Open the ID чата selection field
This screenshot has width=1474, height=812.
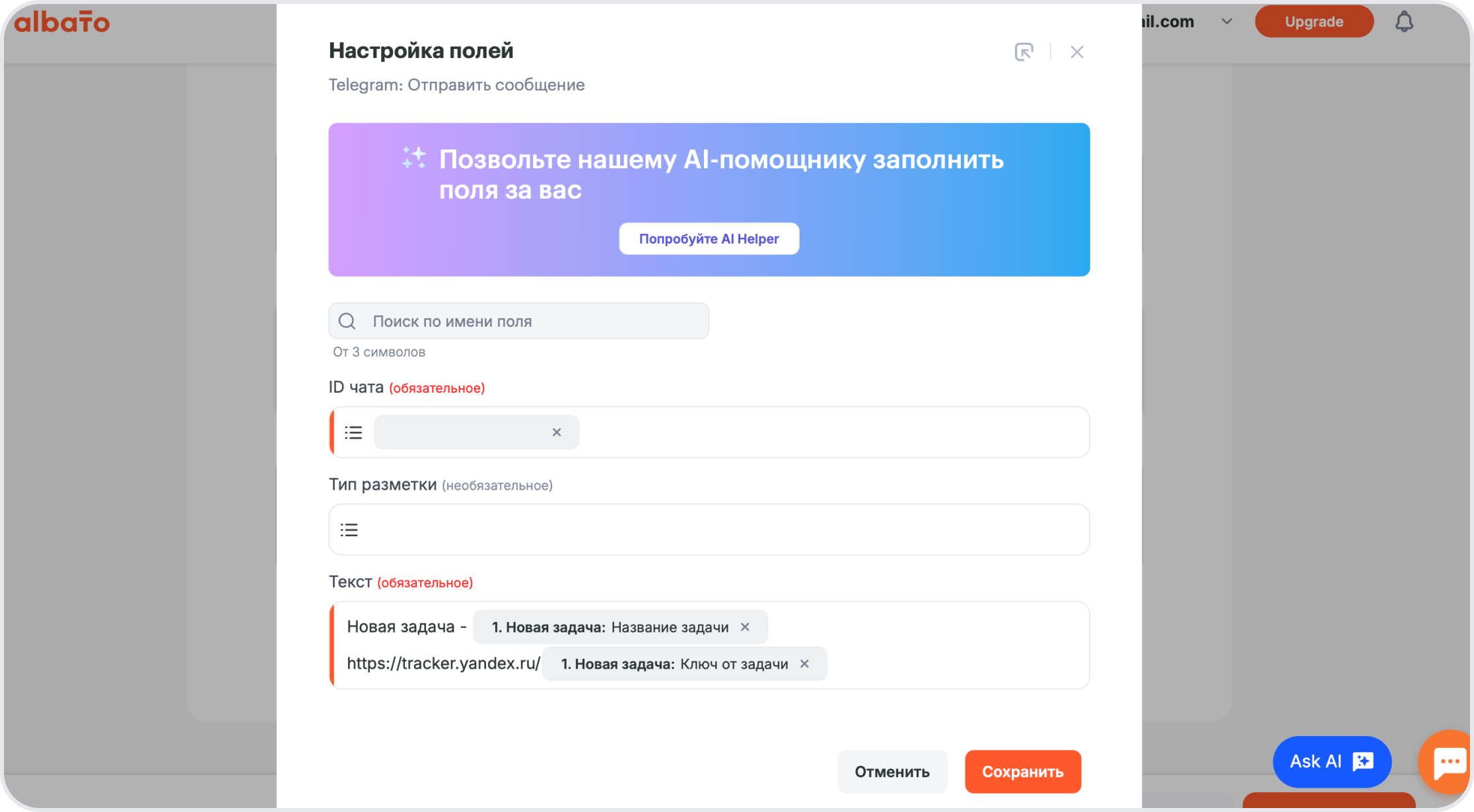[709, 432]
